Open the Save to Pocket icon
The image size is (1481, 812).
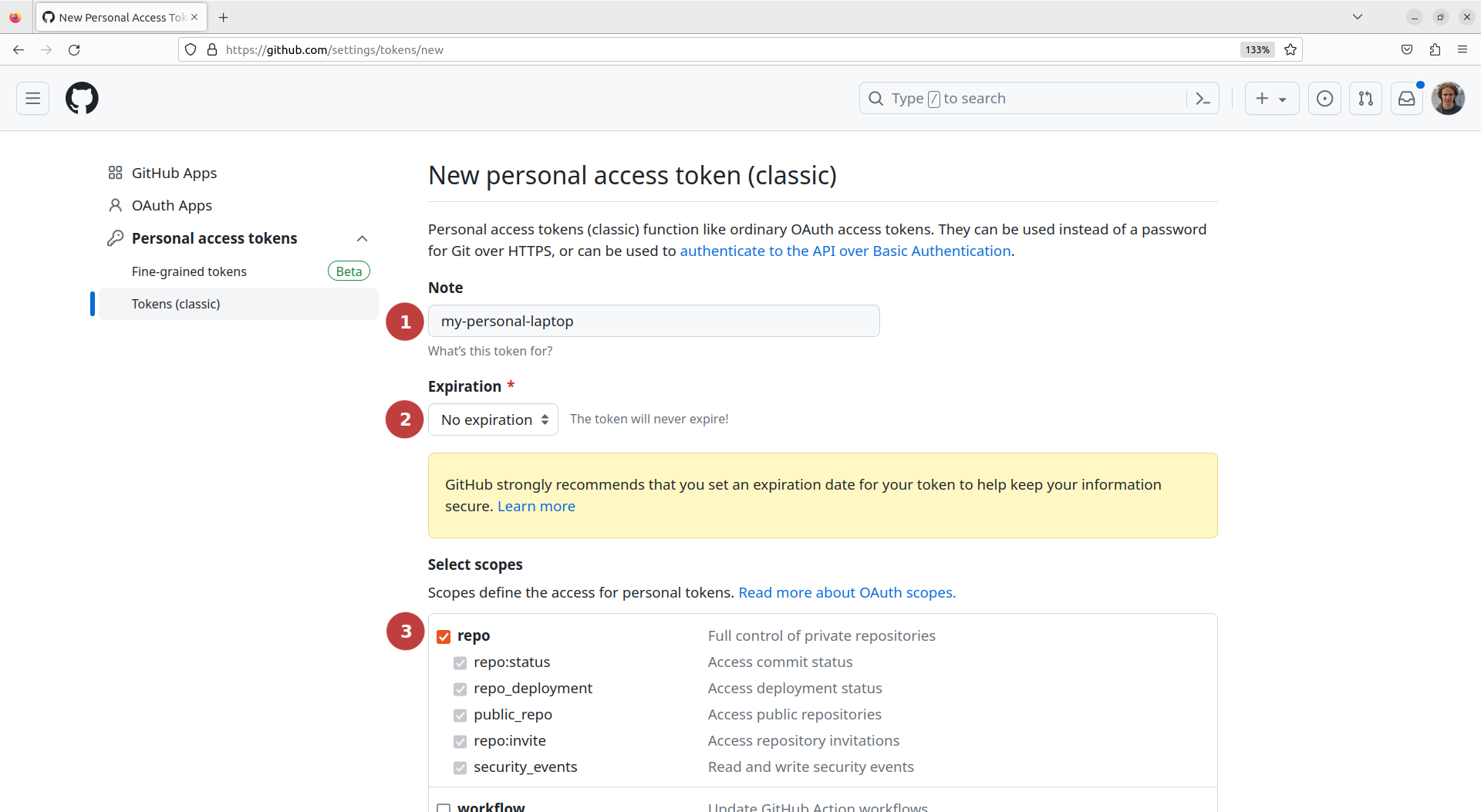coord(1407,49)
